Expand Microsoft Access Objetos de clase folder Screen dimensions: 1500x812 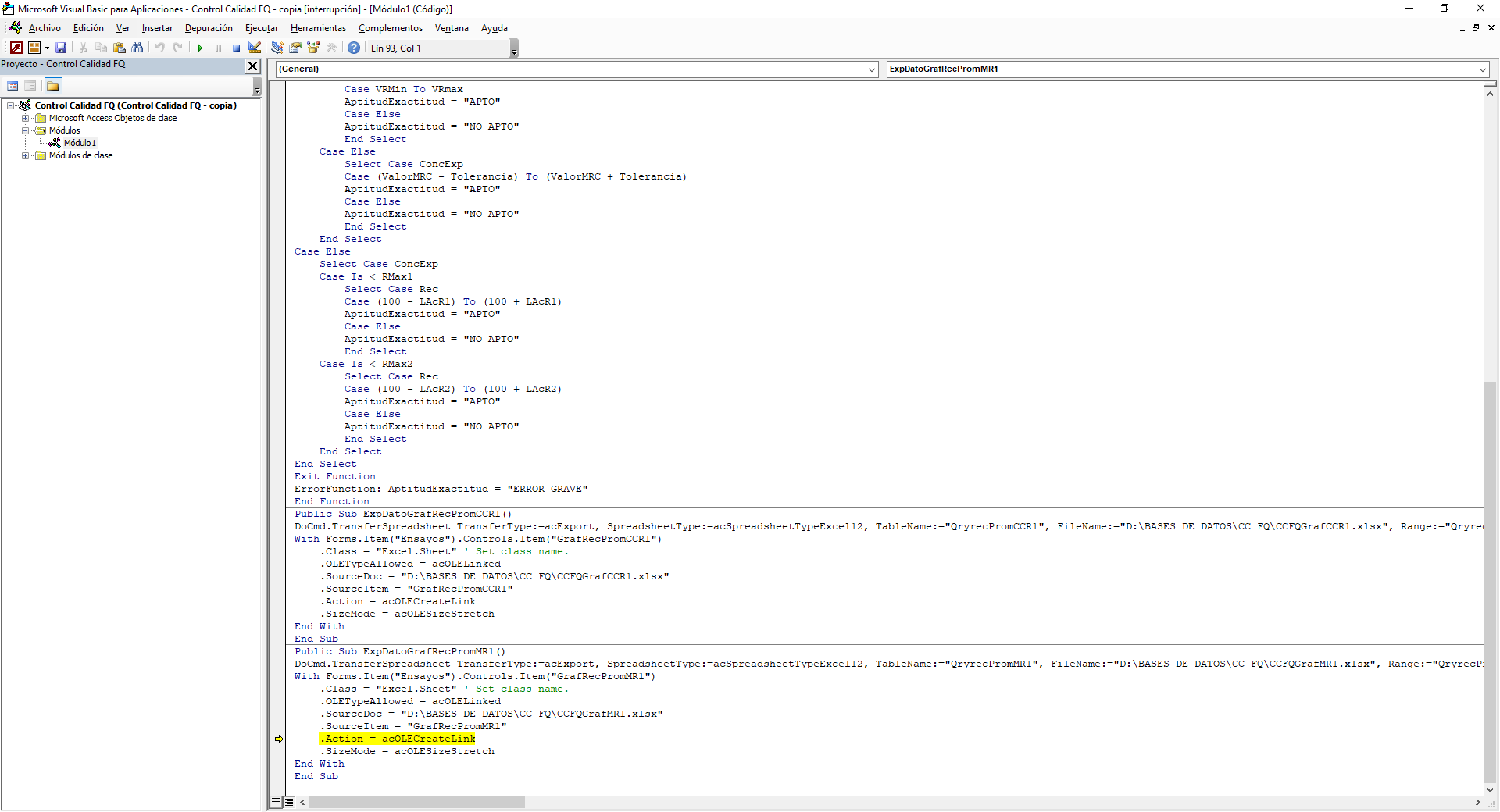point(26,118)
